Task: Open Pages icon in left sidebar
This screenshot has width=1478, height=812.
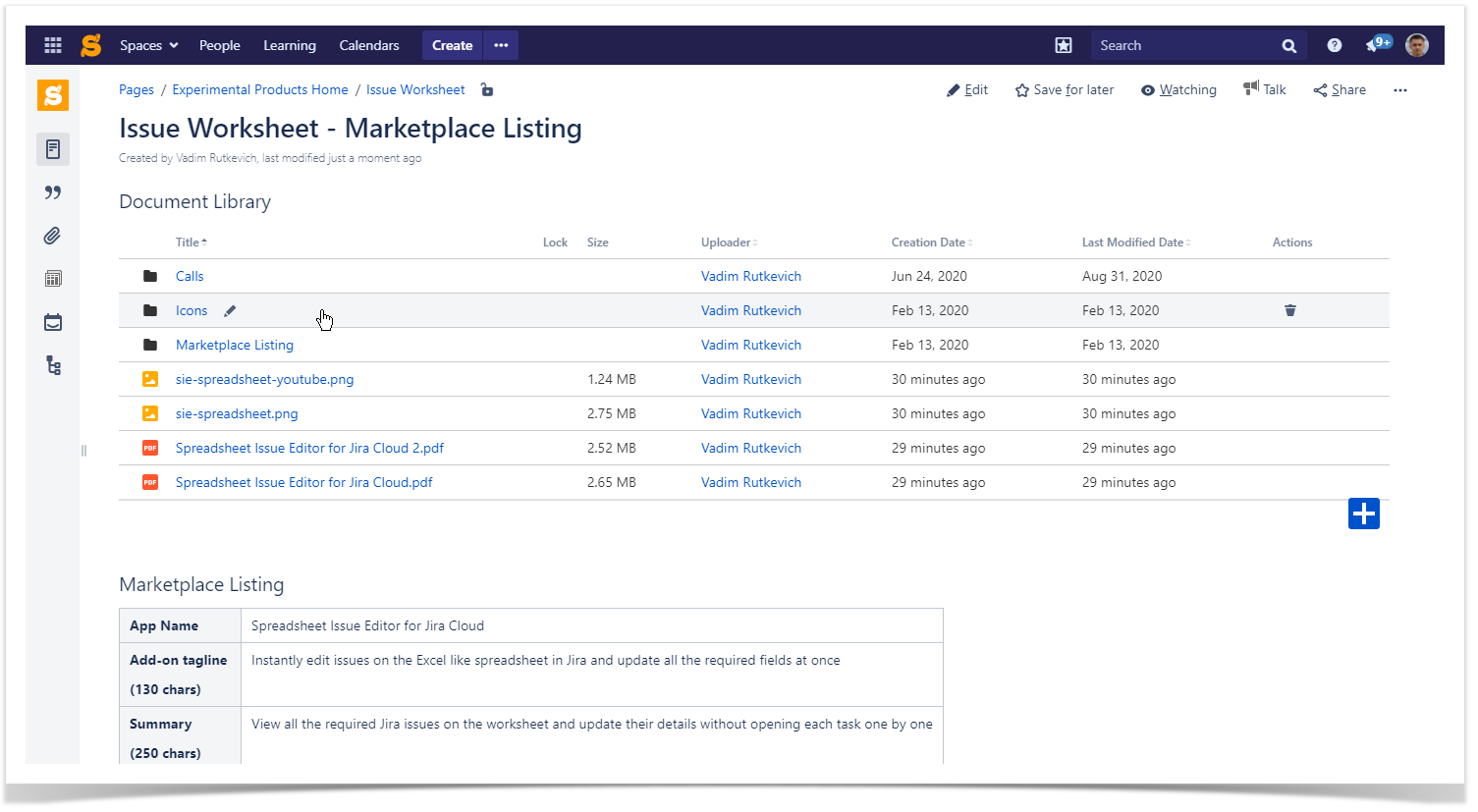Action: click(53, 149)
